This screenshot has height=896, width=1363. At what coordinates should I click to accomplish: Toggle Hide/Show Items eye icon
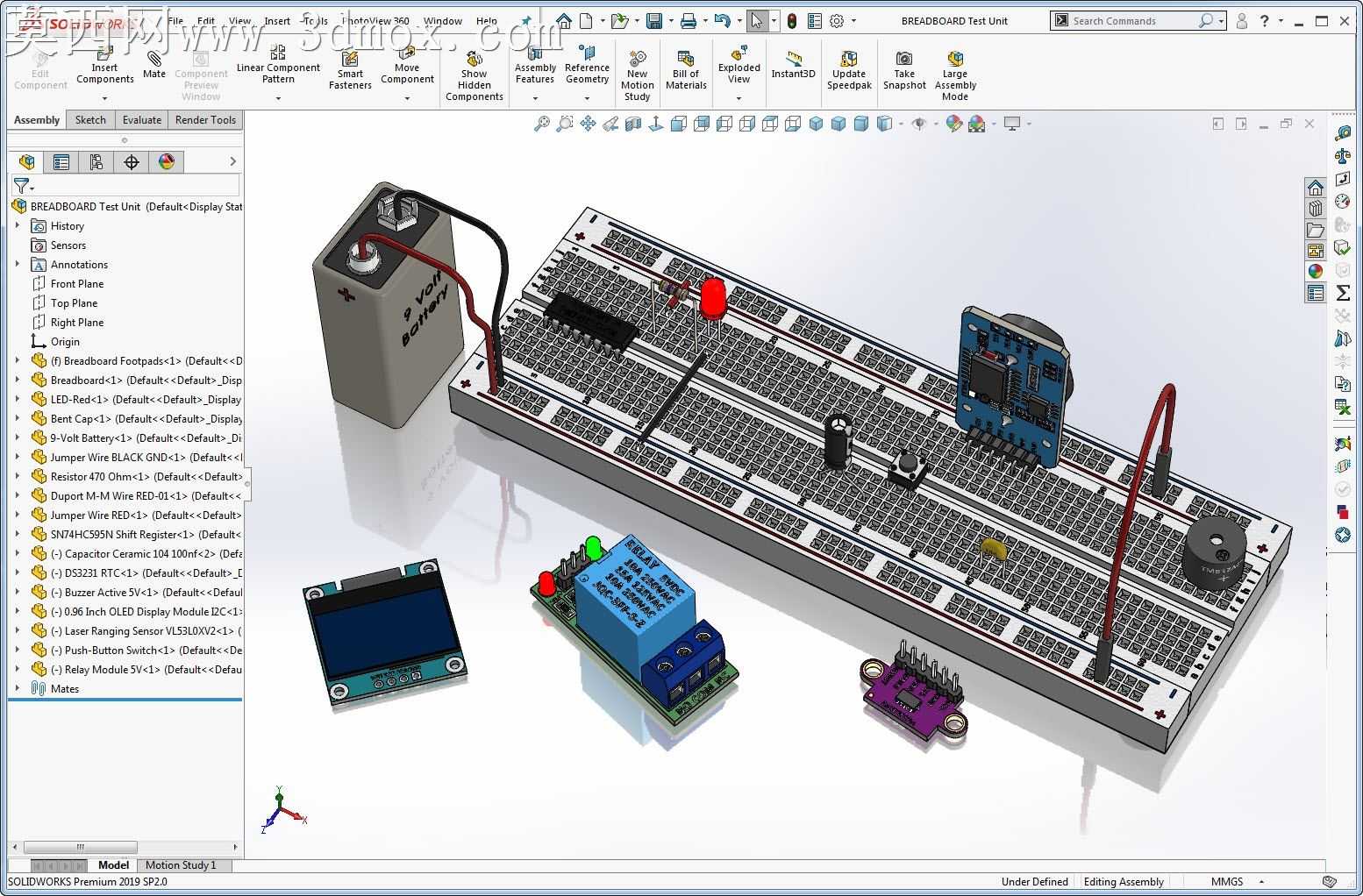[919, 124]
